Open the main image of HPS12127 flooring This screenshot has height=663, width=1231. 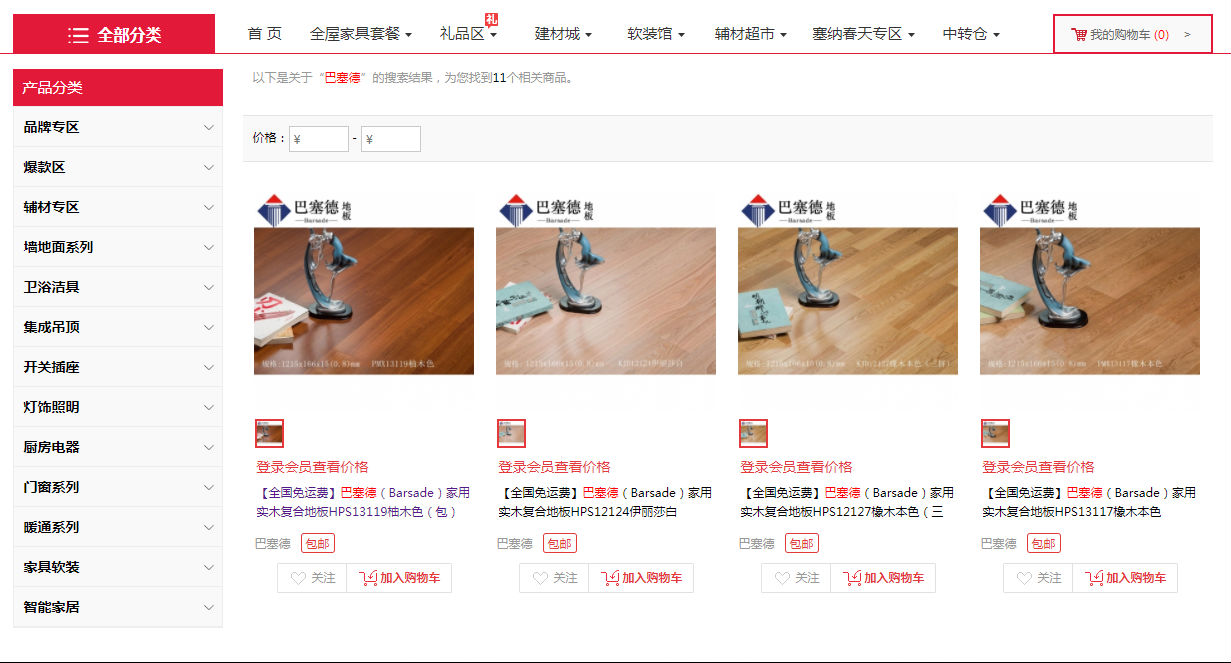[x=848, y=301]
